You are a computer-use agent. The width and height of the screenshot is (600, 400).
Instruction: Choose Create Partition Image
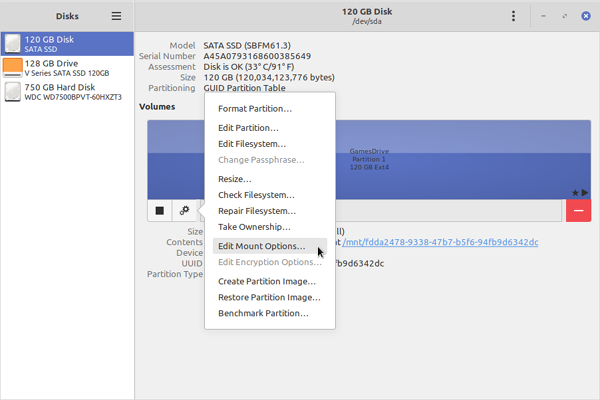tap(268, 281)
